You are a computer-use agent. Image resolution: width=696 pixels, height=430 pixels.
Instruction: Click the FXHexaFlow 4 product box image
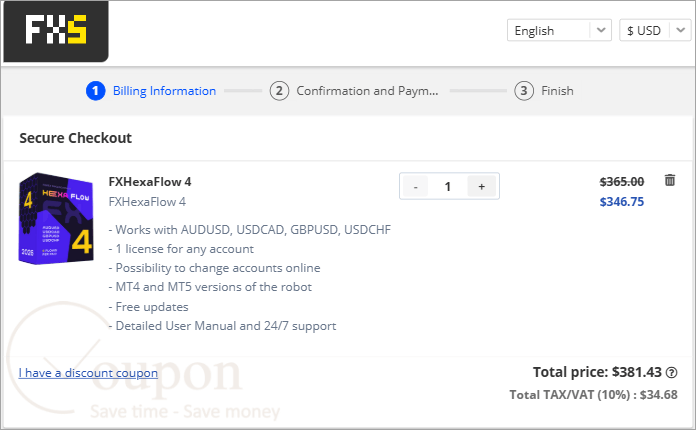[56, 218]
